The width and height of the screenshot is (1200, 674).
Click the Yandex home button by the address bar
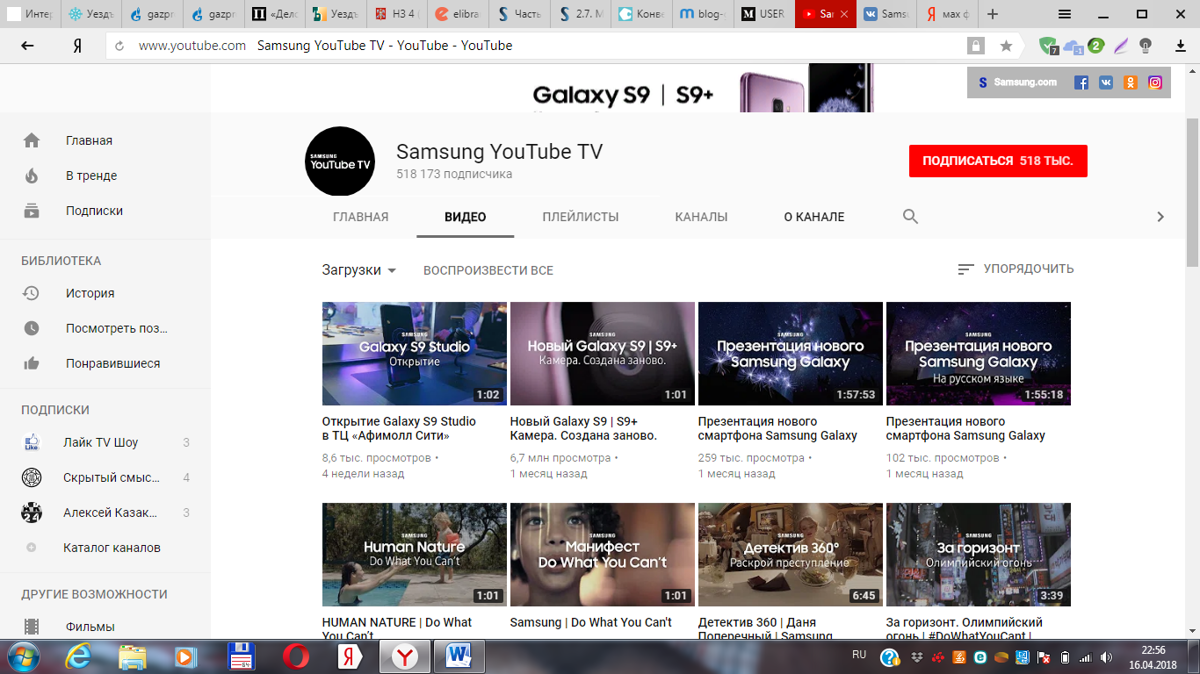[x=77, y=46]
